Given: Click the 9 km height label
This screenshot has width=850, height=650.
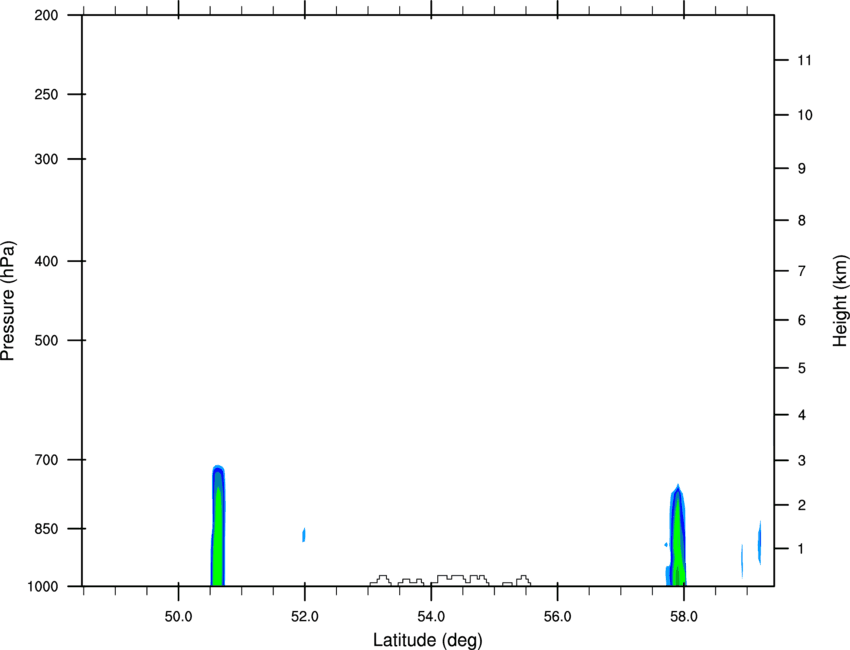Looking at the screenshot, I should pyautogui.click(x=802, y=169).
